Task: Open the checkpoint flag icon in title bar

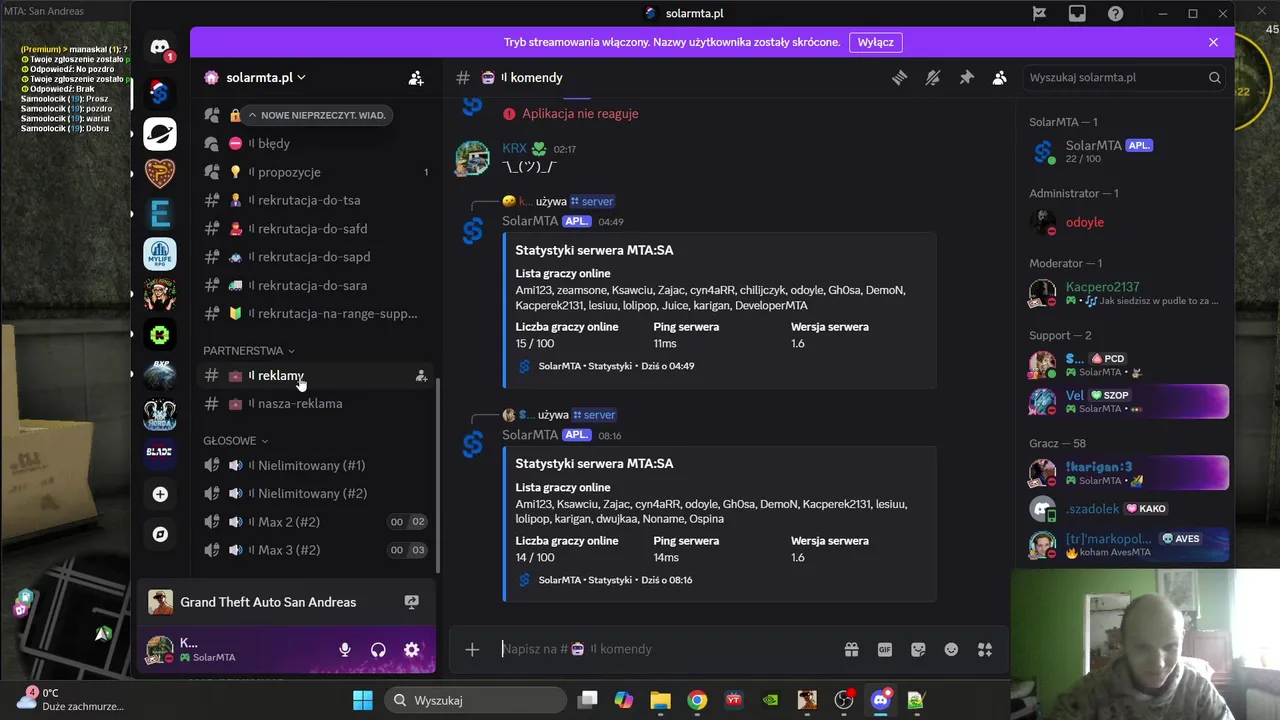Action: [1039, 13]
